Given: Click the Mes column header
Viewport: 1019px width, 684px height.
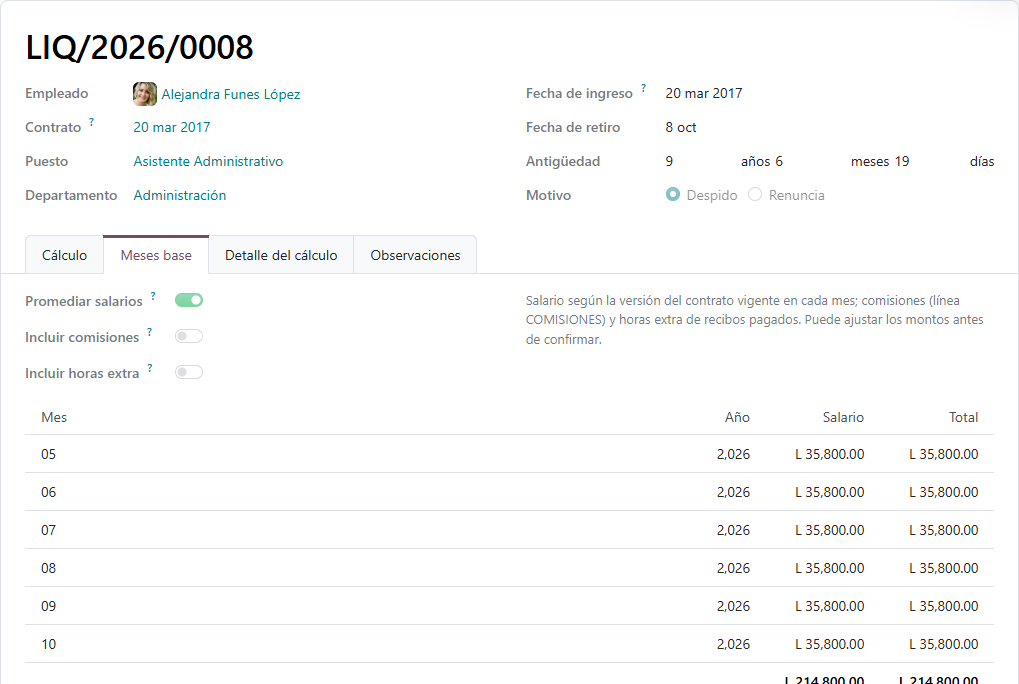Looking at the screenshot, I should coord(54,418).
